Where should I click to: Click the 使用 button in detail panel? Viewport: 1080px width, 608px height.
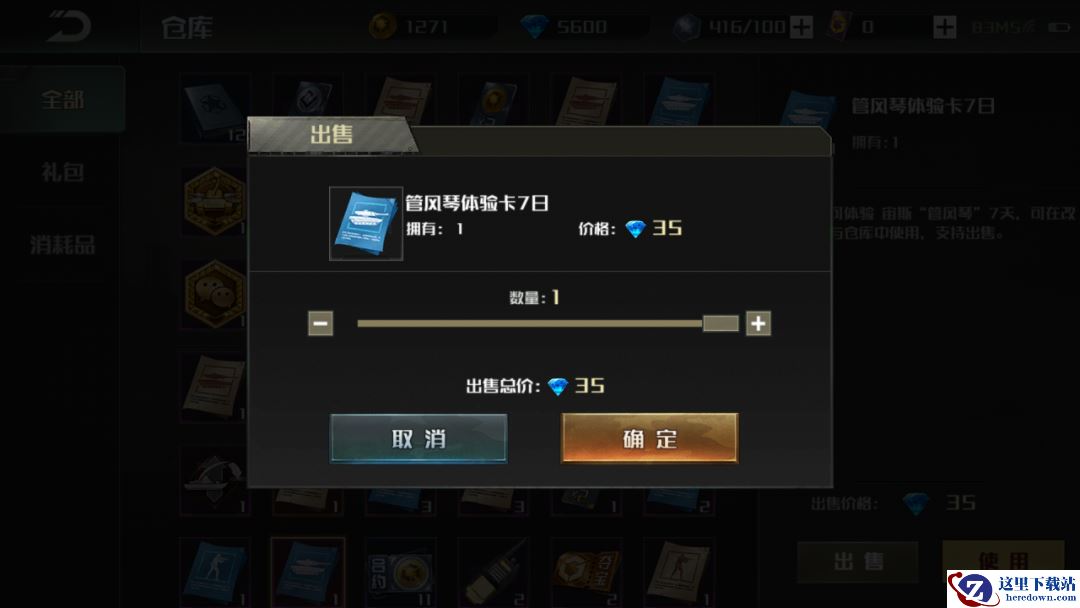1003,559
